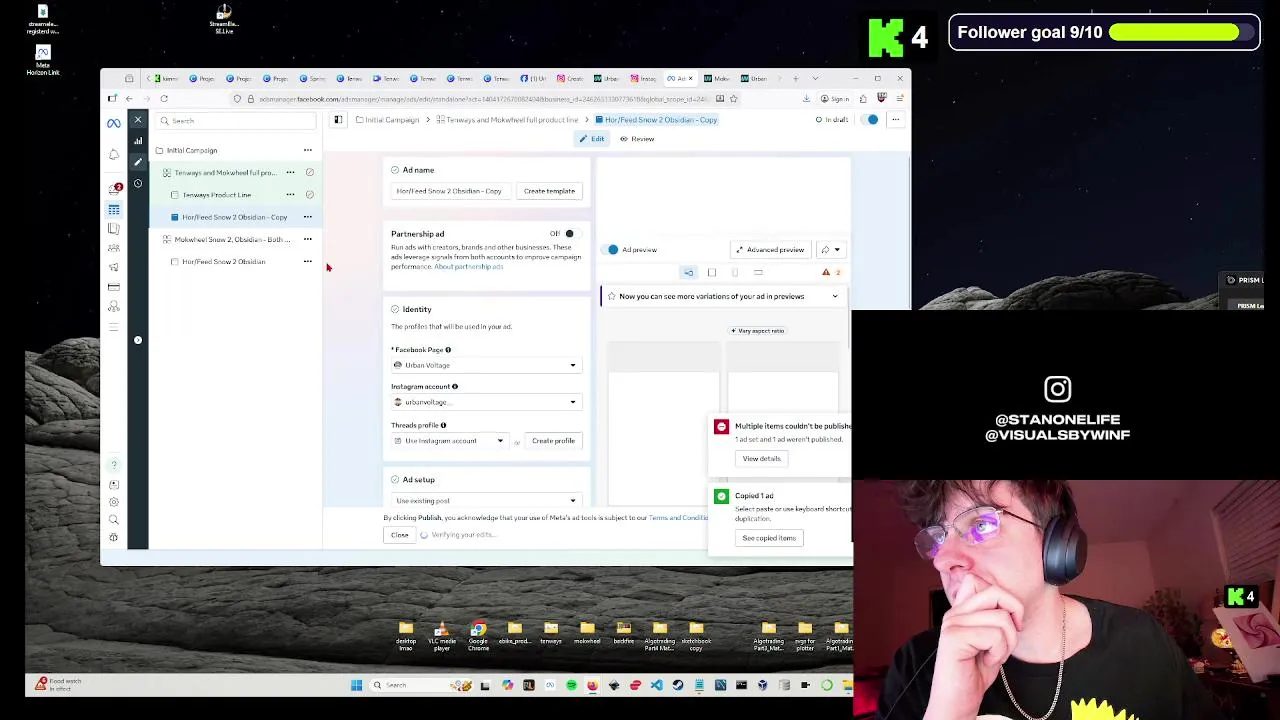Open more options for Mokwheel Snow 2 row

click(x=308, y=239)
